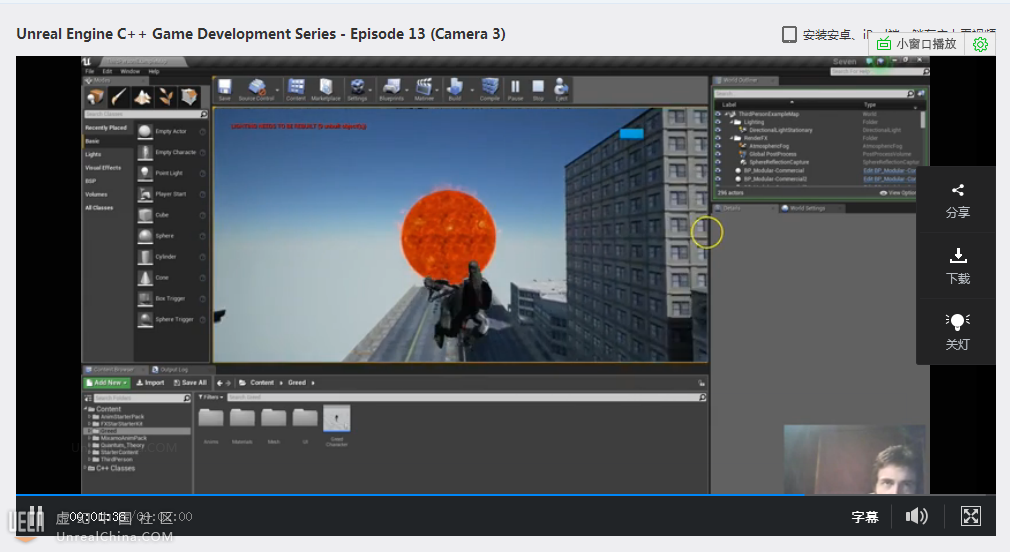
Task: Open the Blueprints toolbar icon
Action: (392, 89)
